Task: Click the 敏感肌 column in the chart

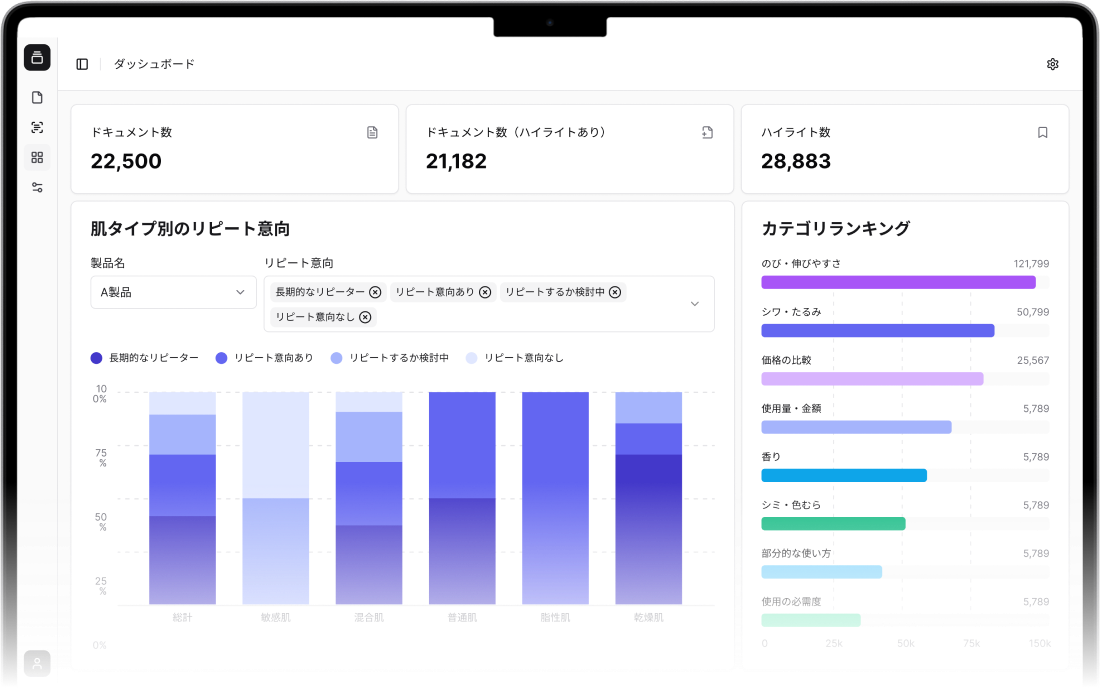Action: point(275,498)
